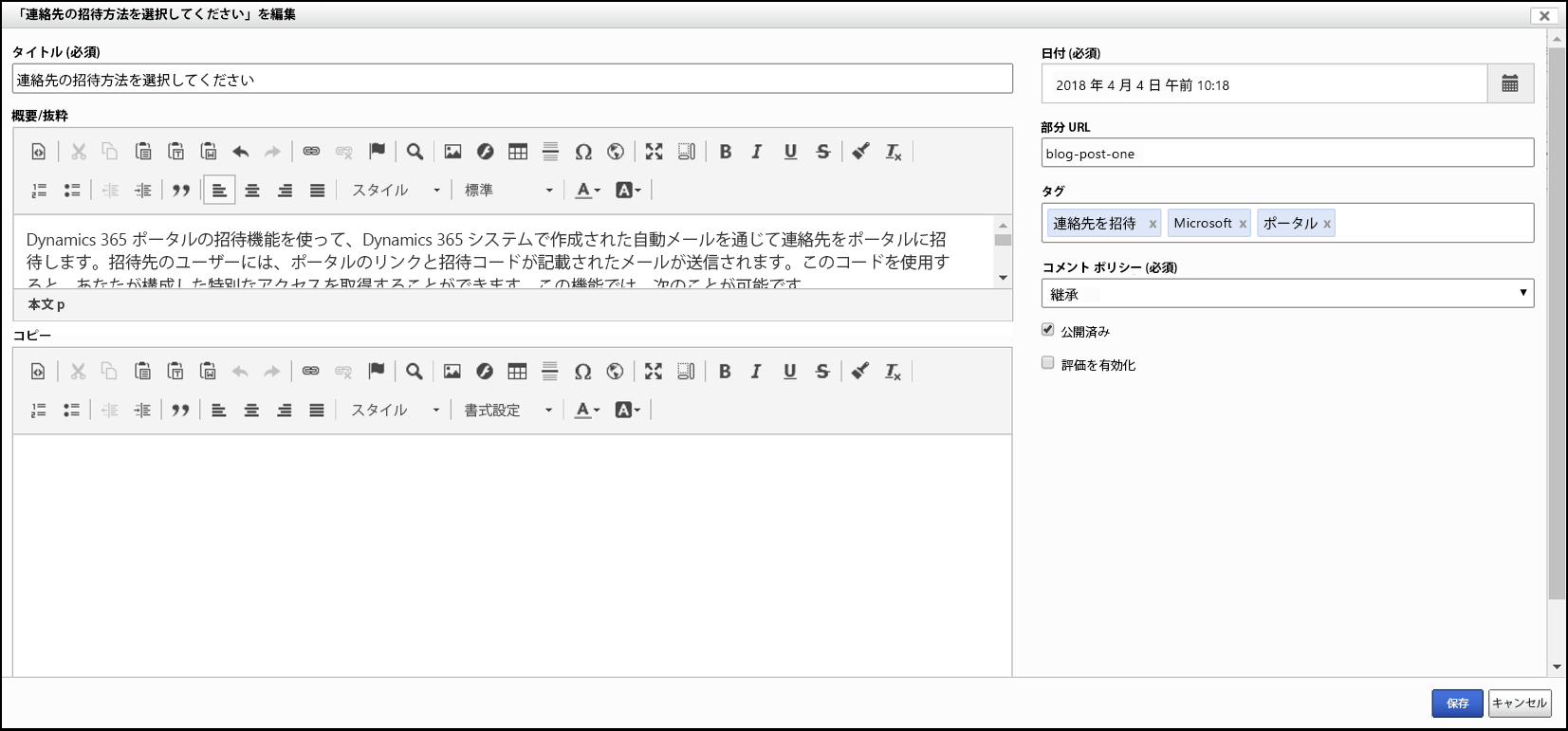Click Show Blocks icon in summary editor
1568x731 pixels.
click(687, 152)
